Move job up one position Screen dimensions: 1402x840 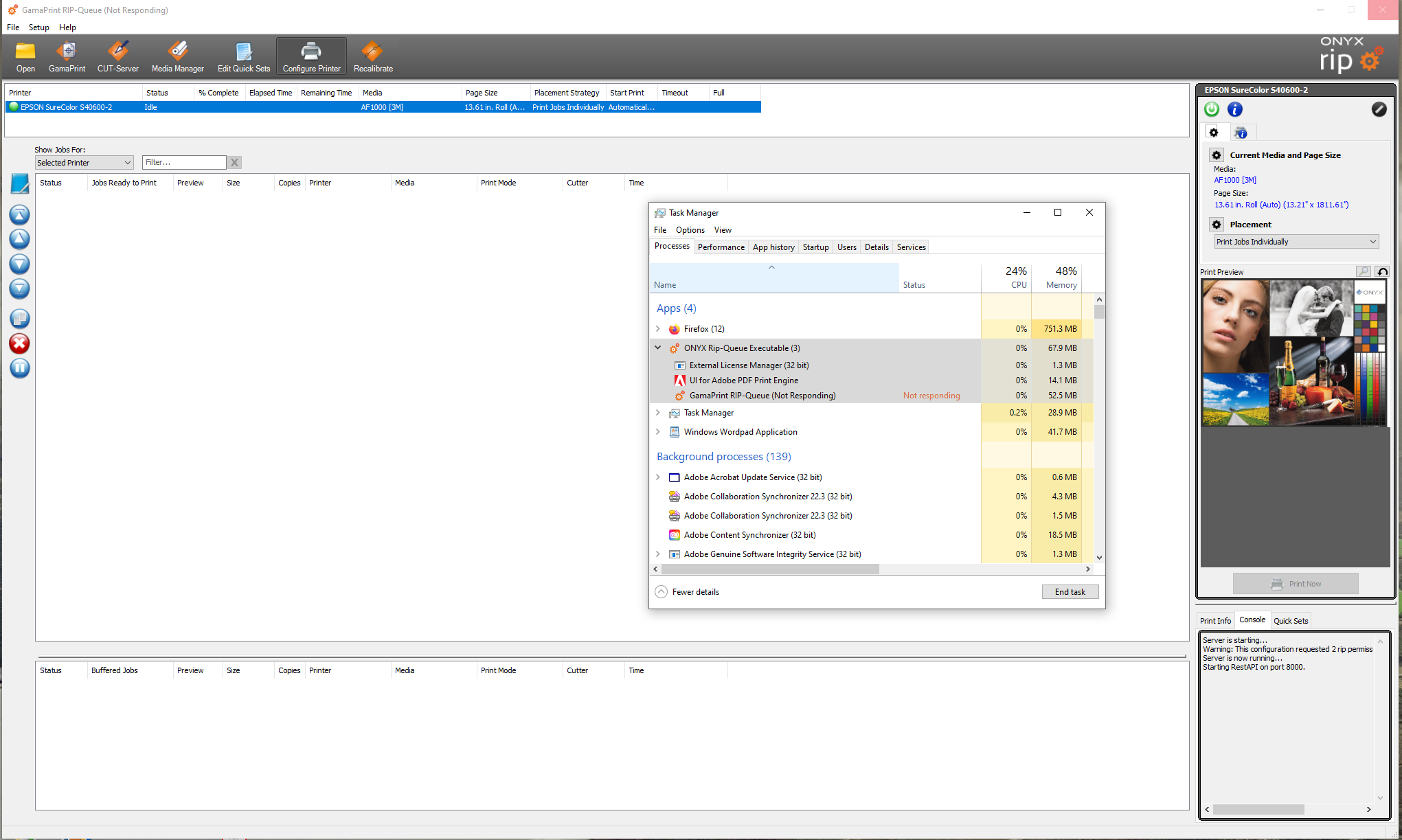click(x=19, y=239)
